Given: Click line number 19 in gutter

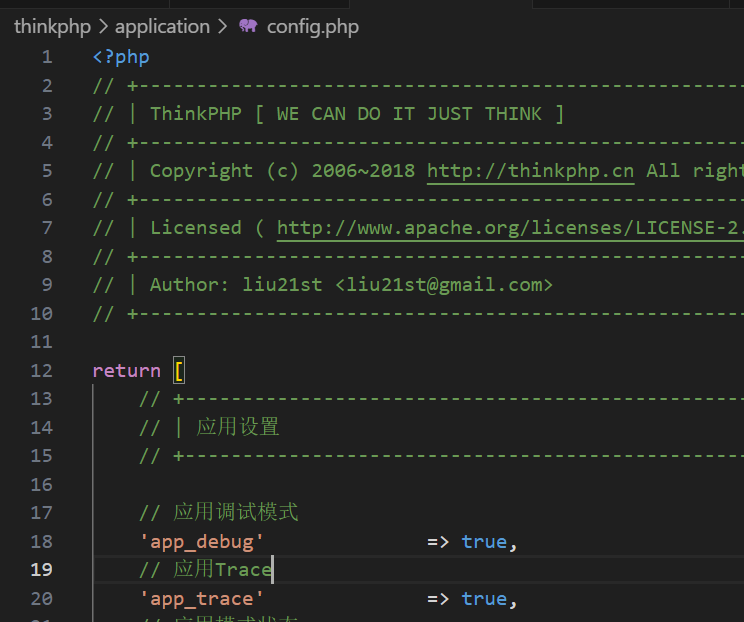Looking at the screenshot, I should click(x=41, y=569).
